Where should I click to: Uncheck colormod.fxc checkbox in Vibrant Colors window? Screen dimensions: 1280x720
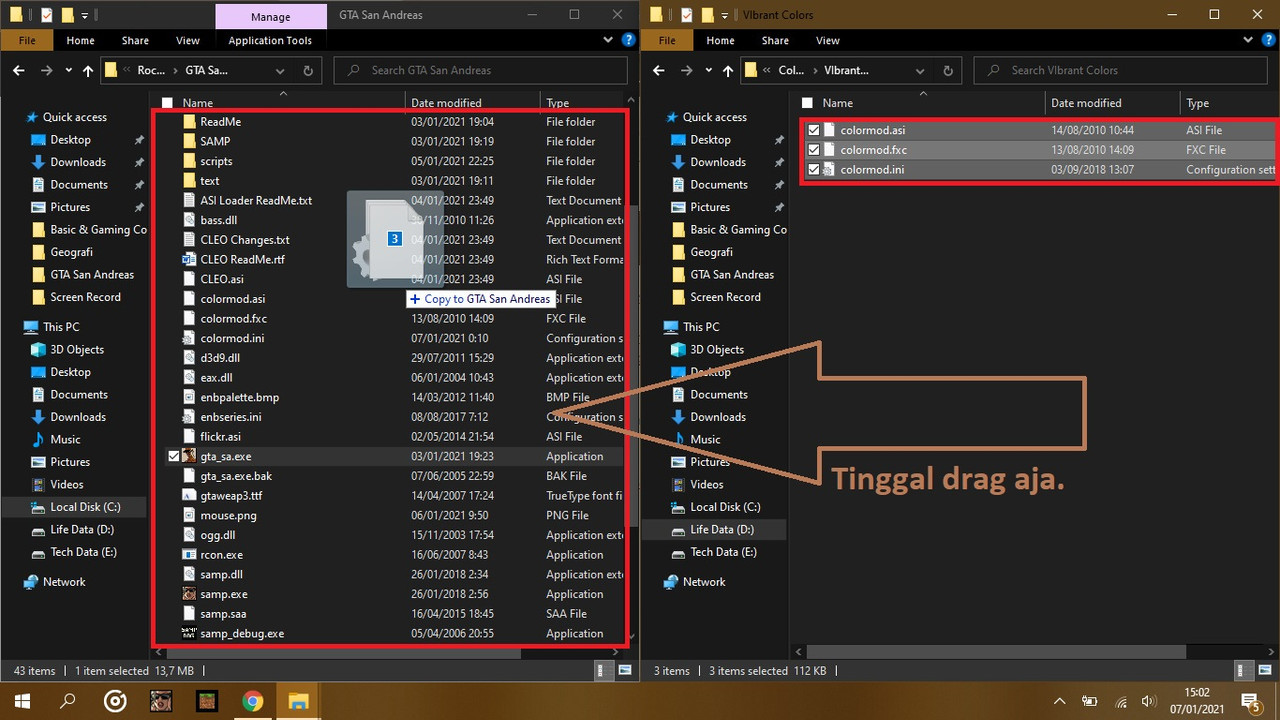[x=814, y=150]
